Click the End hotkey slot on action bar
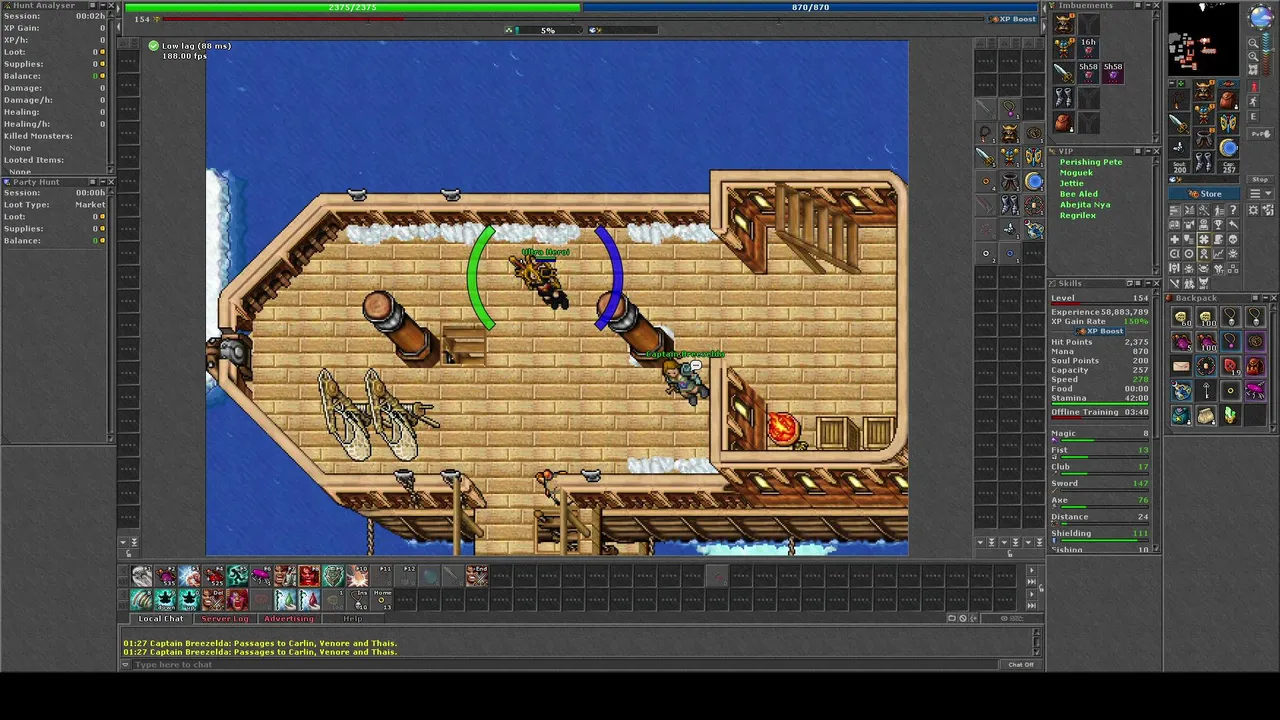The width and height of the screenshot is (1280, 720). (478, 575)
